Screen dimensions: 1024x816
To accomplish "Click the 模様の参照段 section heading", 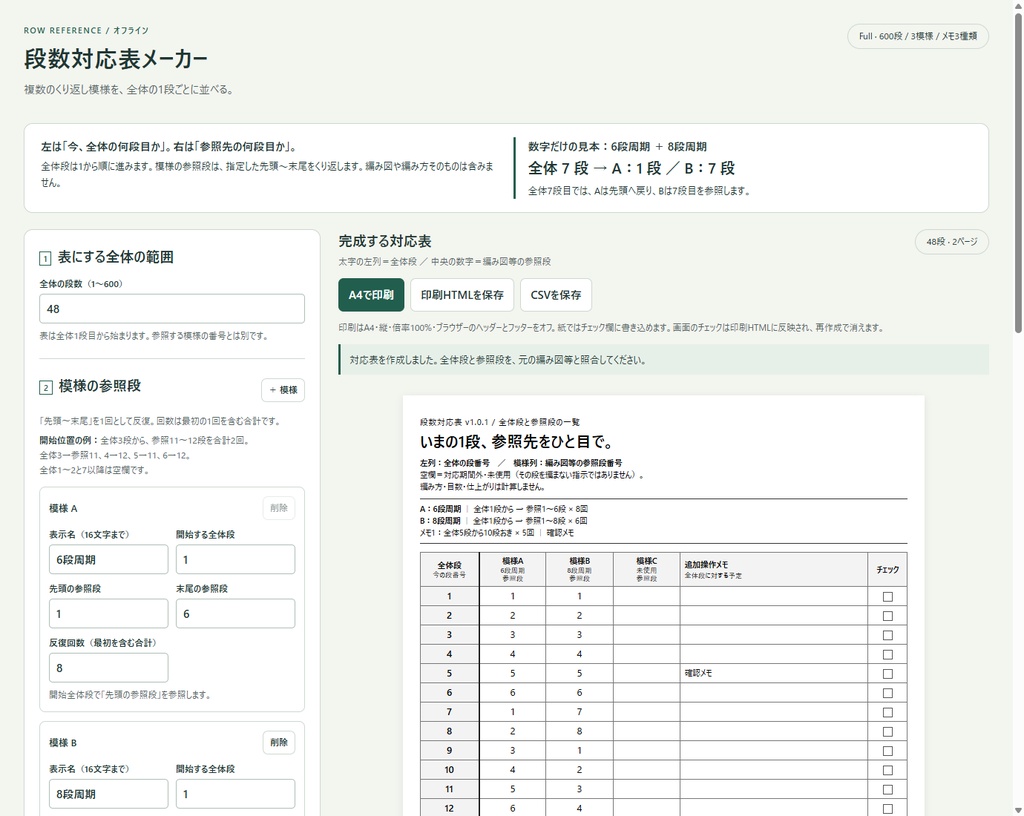I will (x=100, y=386).
